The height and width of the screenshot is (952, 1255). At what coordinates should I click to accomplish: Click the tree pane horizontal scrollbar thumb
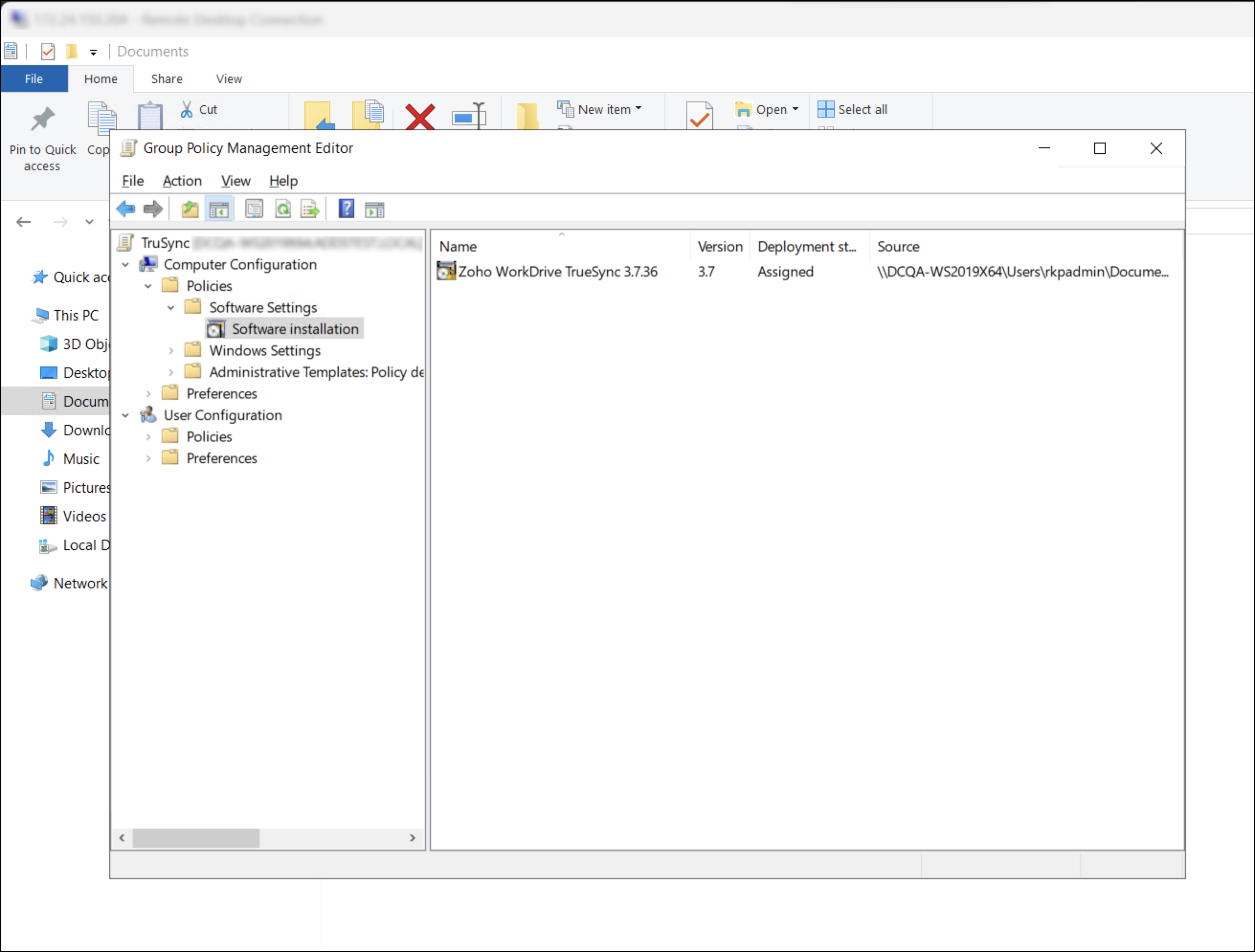[x=196, y=838]
